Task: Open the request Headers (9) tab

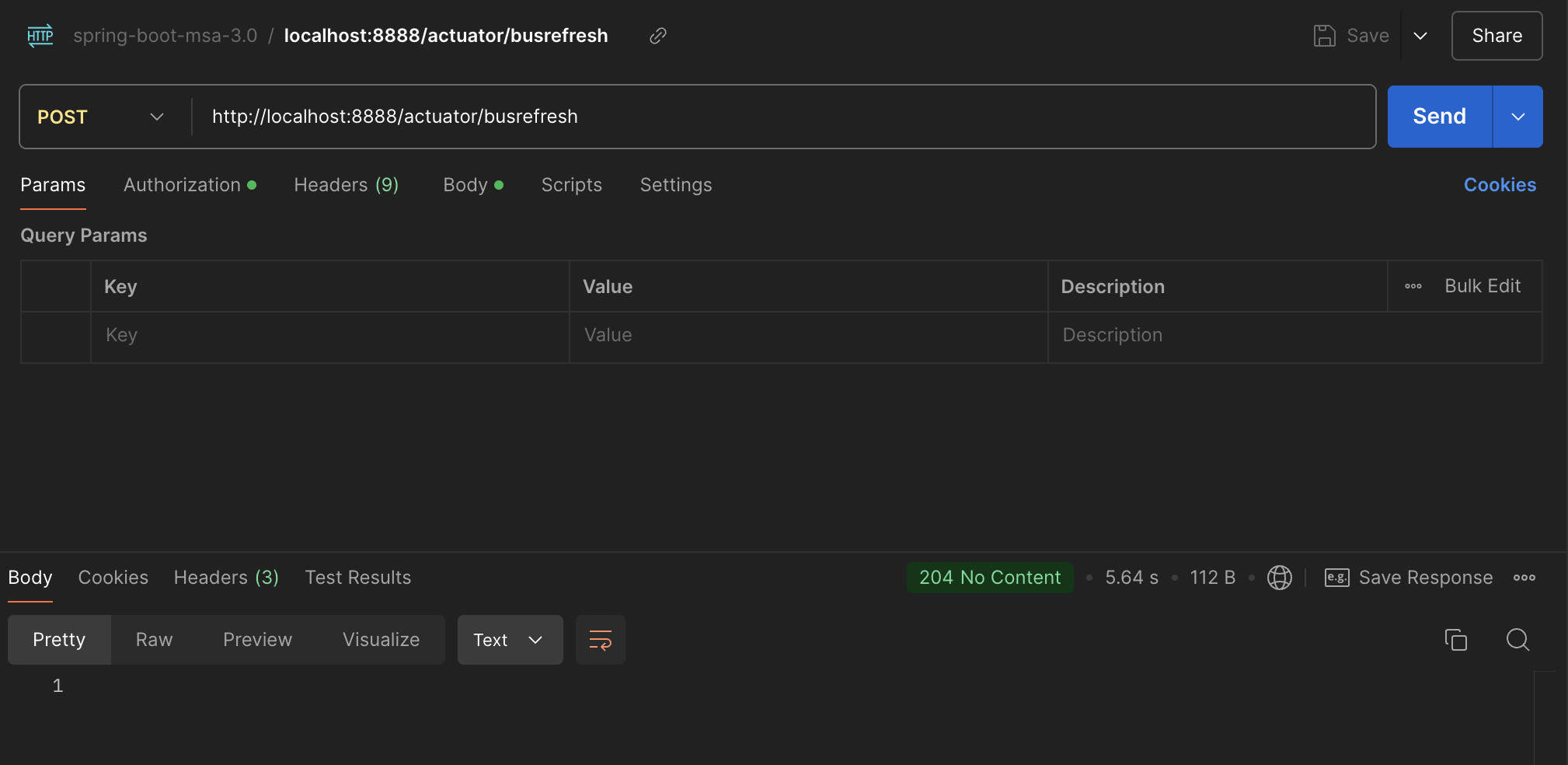Action: (x=347, y=185)
